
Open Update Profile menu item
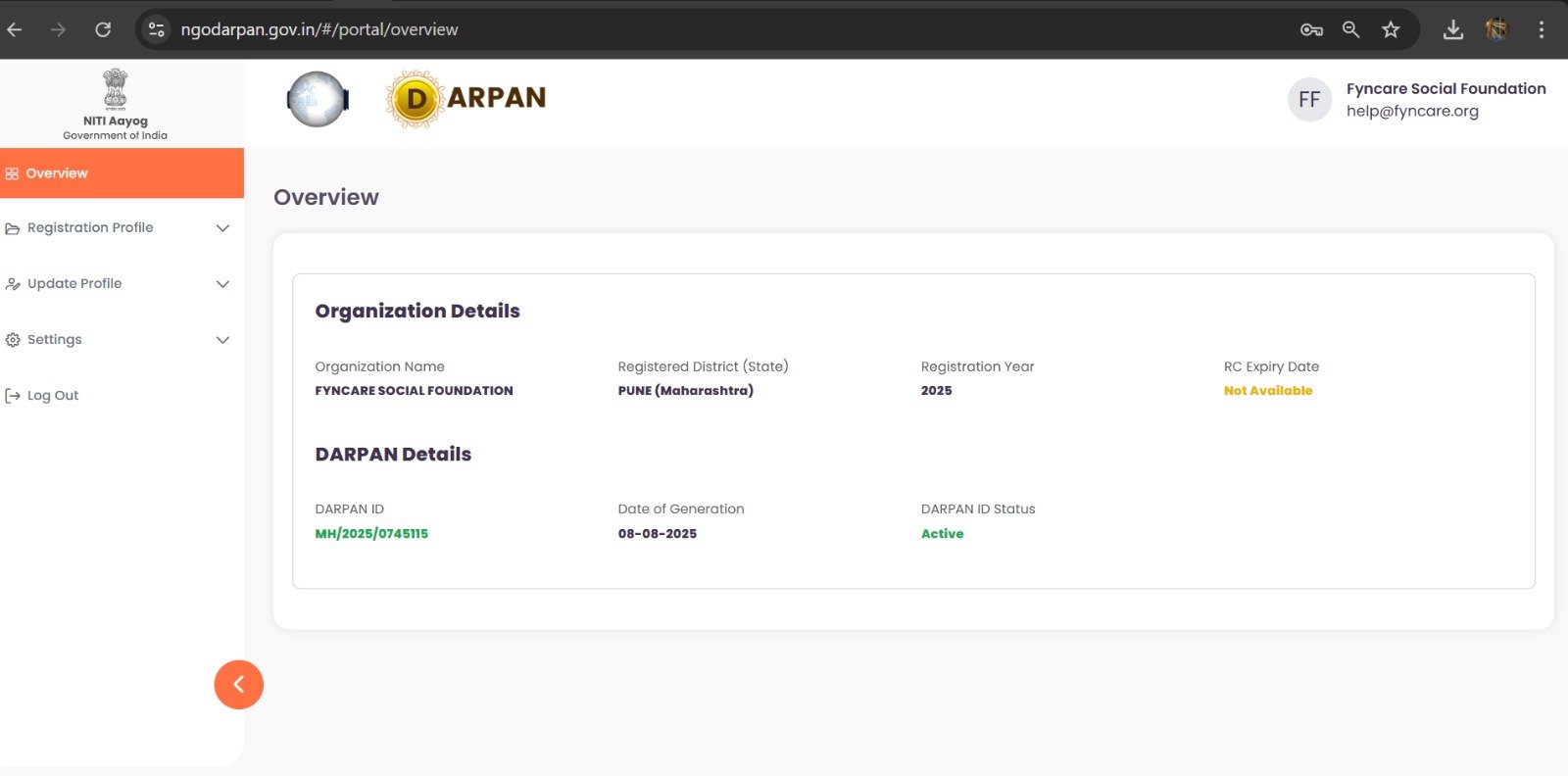[122, 284]
